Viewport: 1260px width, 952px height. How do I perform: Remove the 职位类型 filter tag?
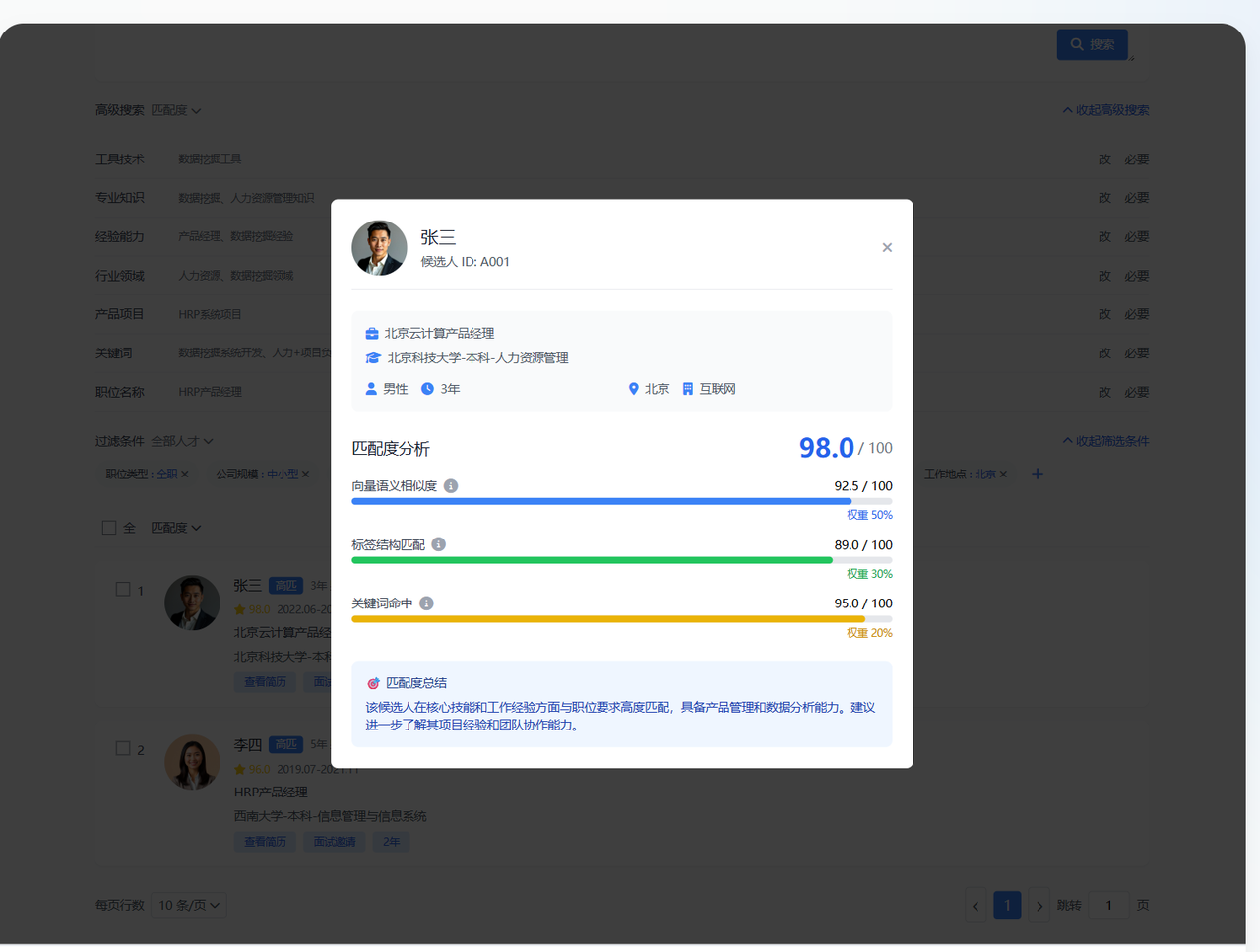[x=185, y=475]
